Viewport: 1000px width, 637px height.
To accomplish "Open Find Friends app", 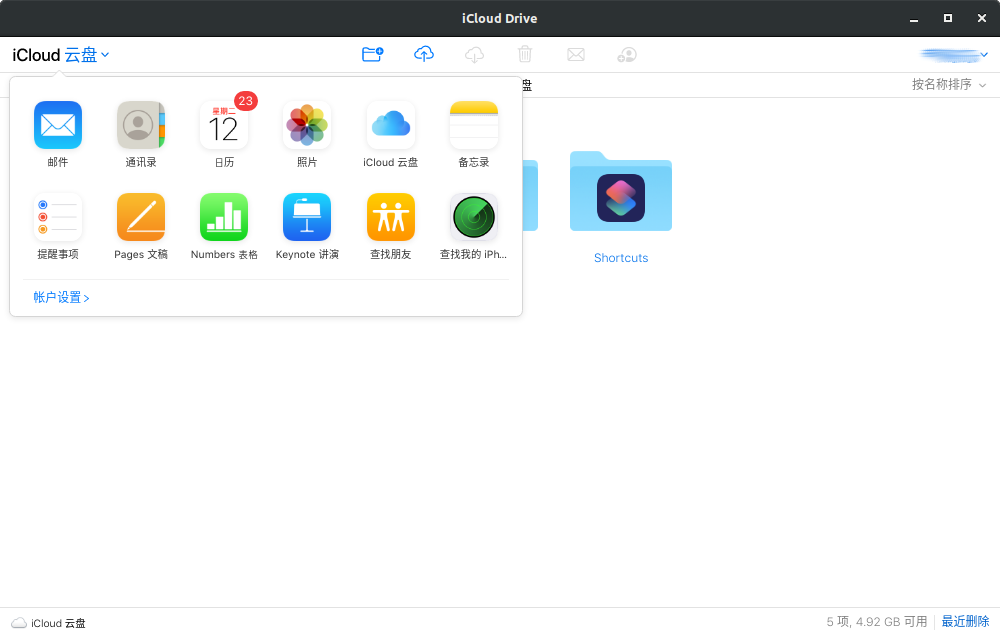I will (x=391, y=217).
